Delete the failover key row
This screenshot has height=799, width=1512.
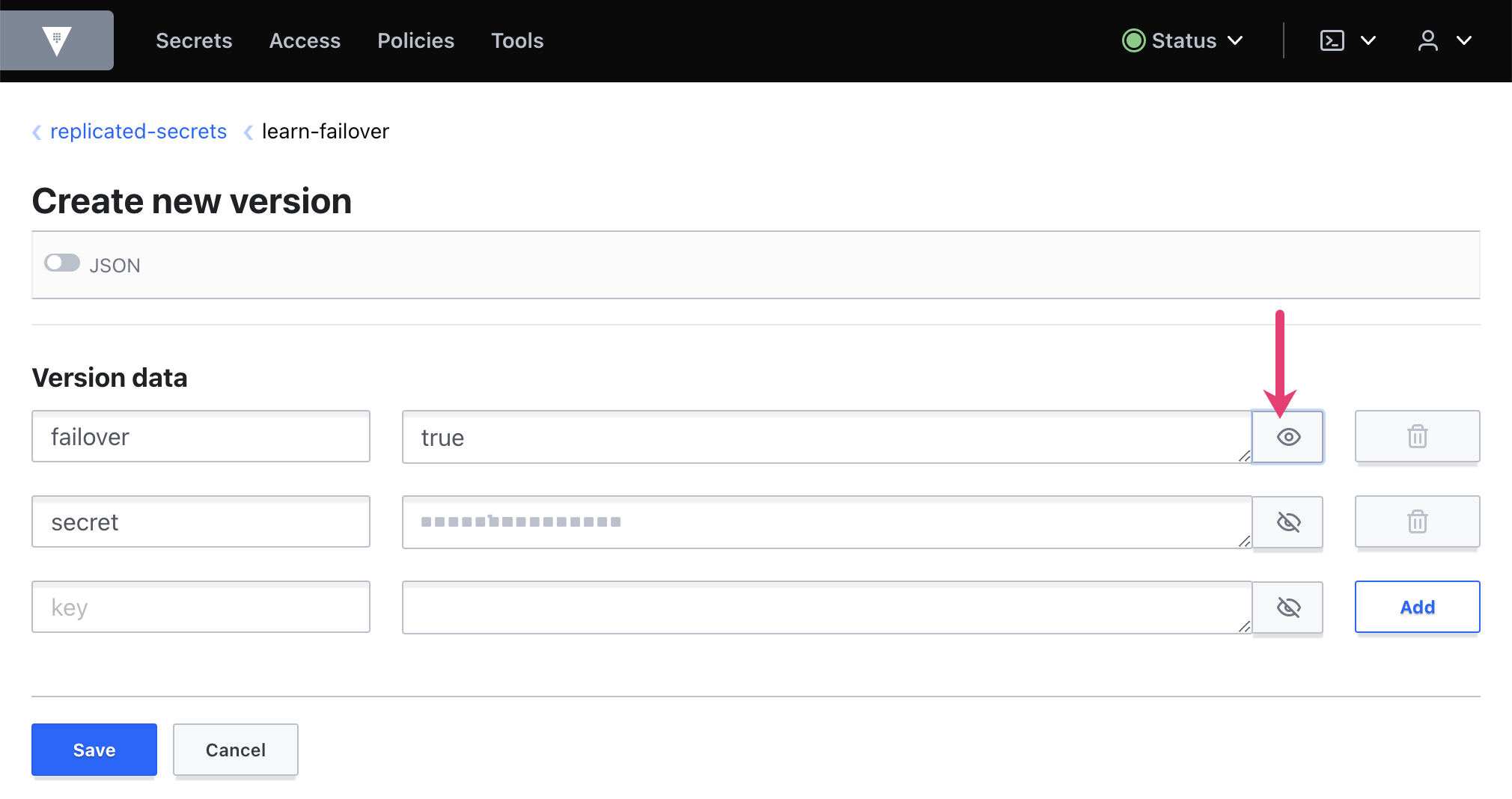click(1417, 437)
